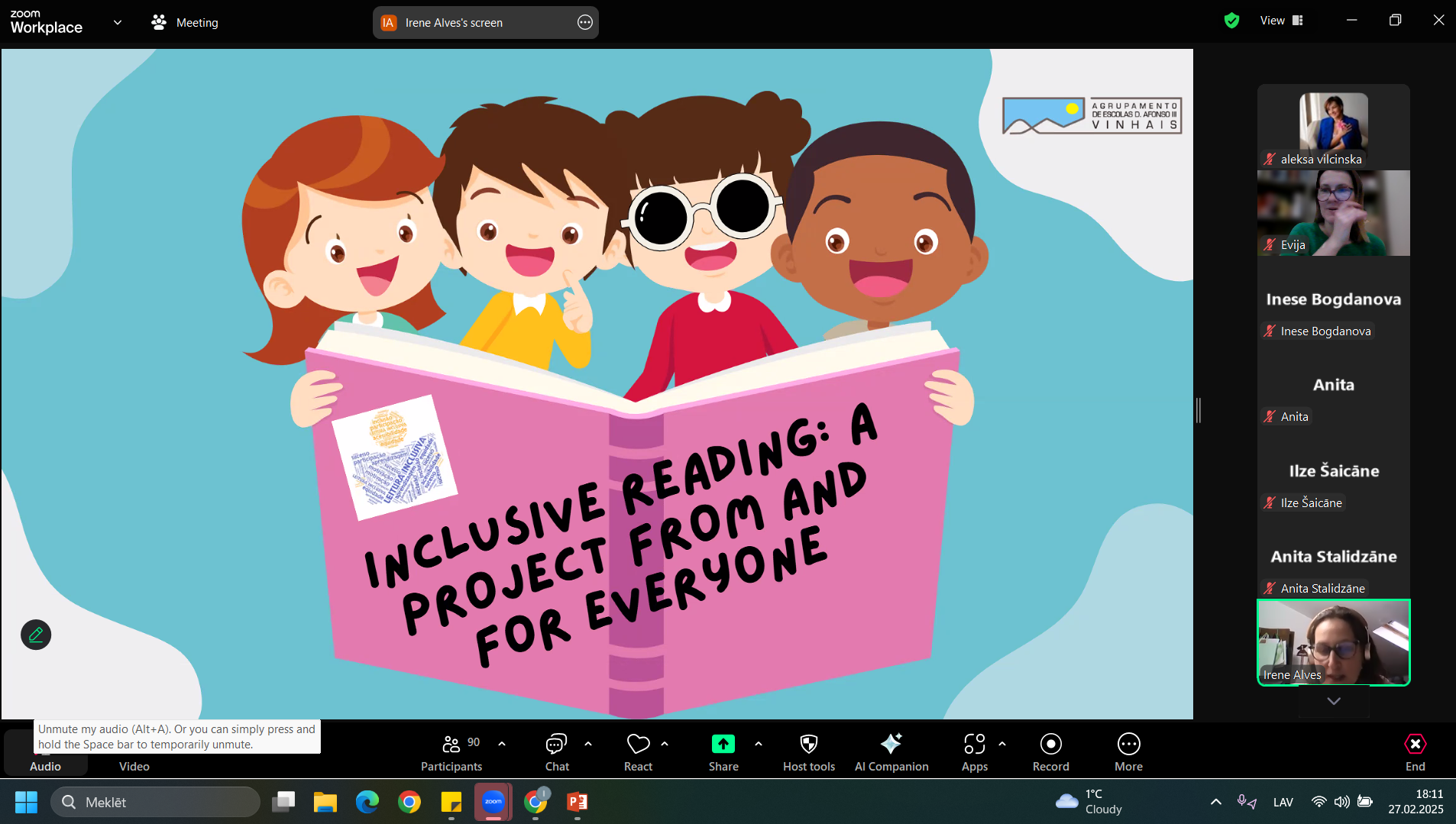Open the Chat panel icon
The width and height of the screenshot is (1456, 824).
tap(556, 744)
